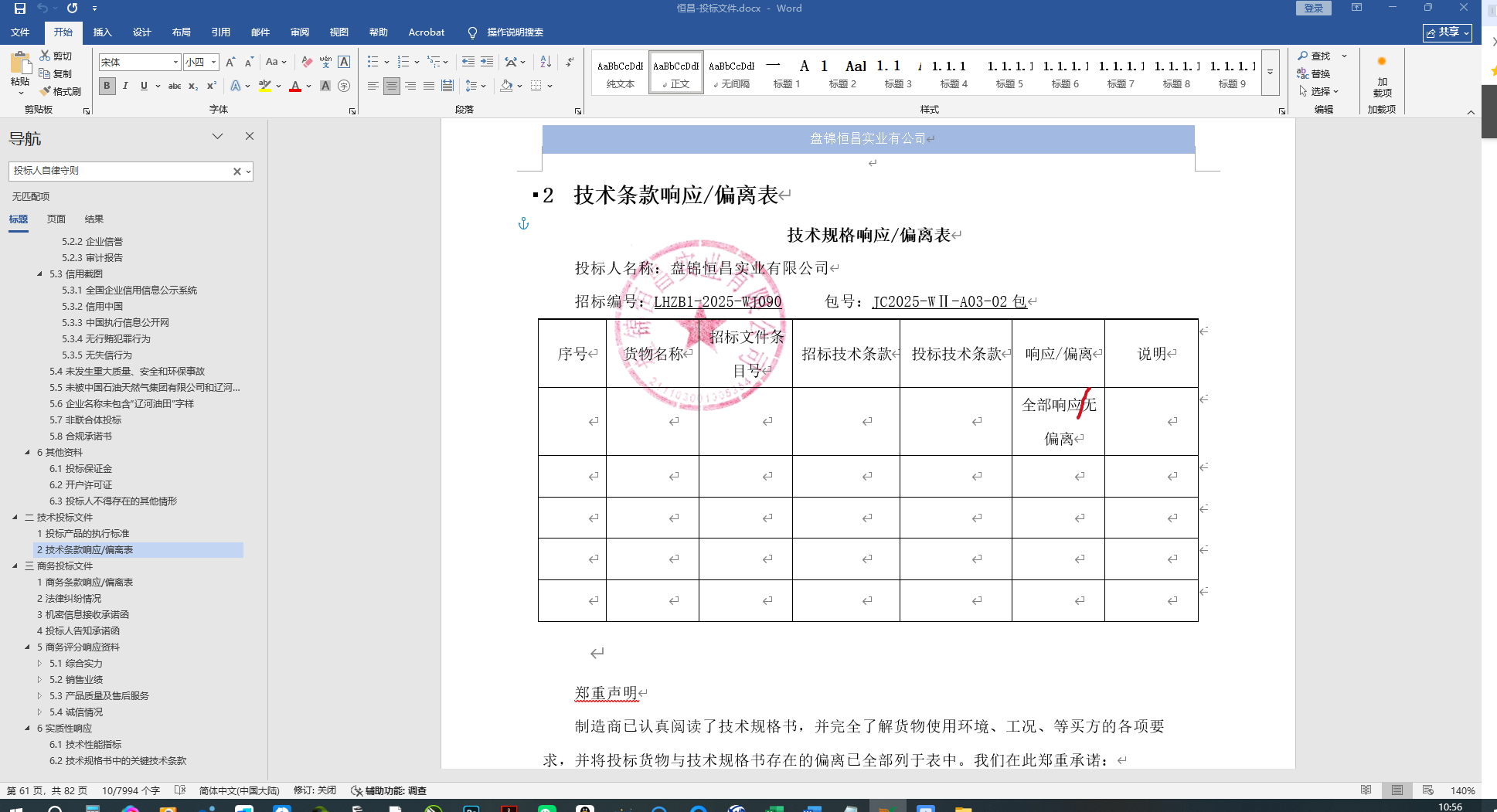Click the 登录 (Sign in) button
The image size is (1497, 812).
[x=1314, y=8]
